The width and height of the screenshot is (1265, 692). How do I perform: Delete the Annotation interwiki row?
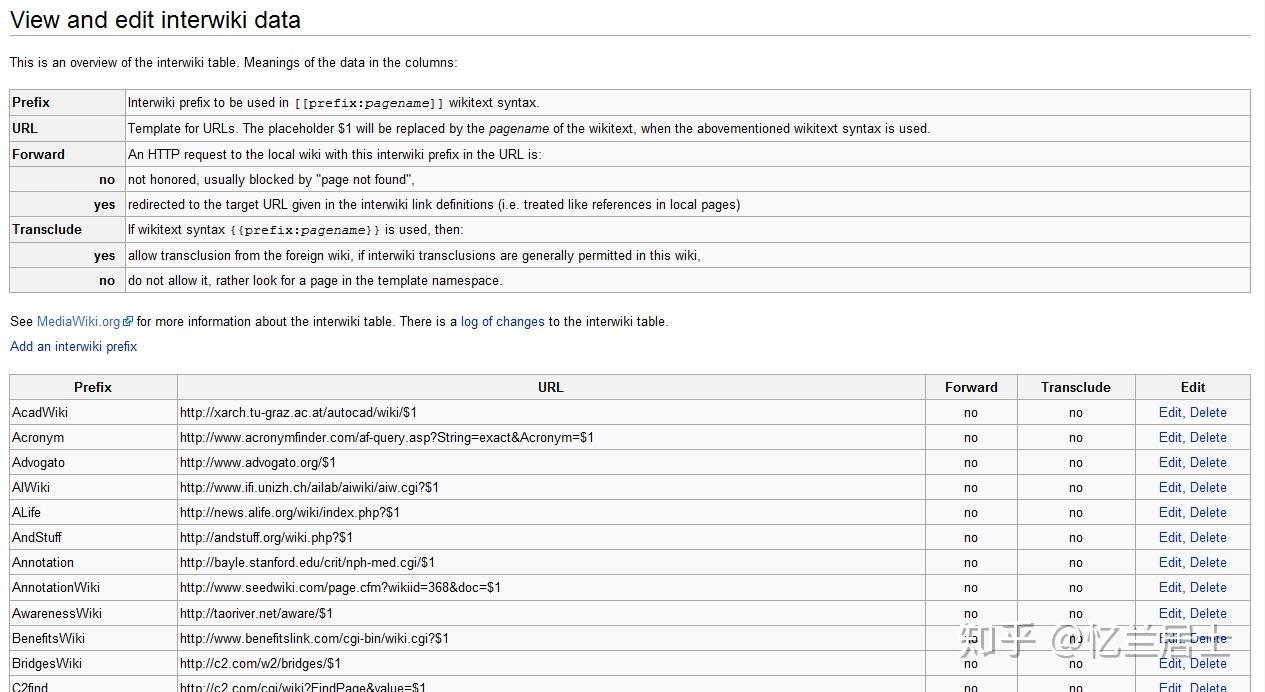click(x=1208, y=562)
